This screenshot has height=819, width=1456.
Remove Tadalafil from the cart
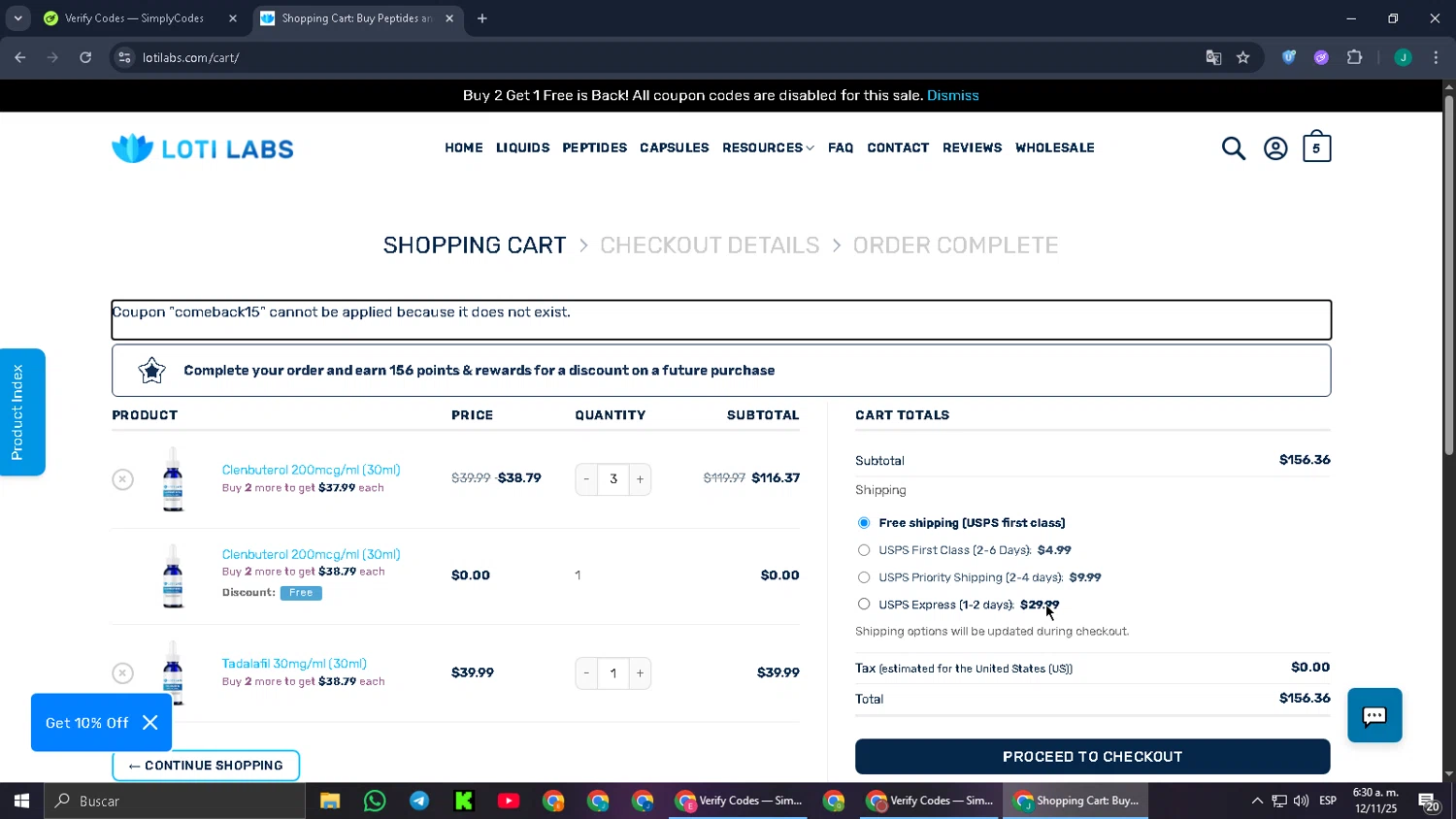122,673
